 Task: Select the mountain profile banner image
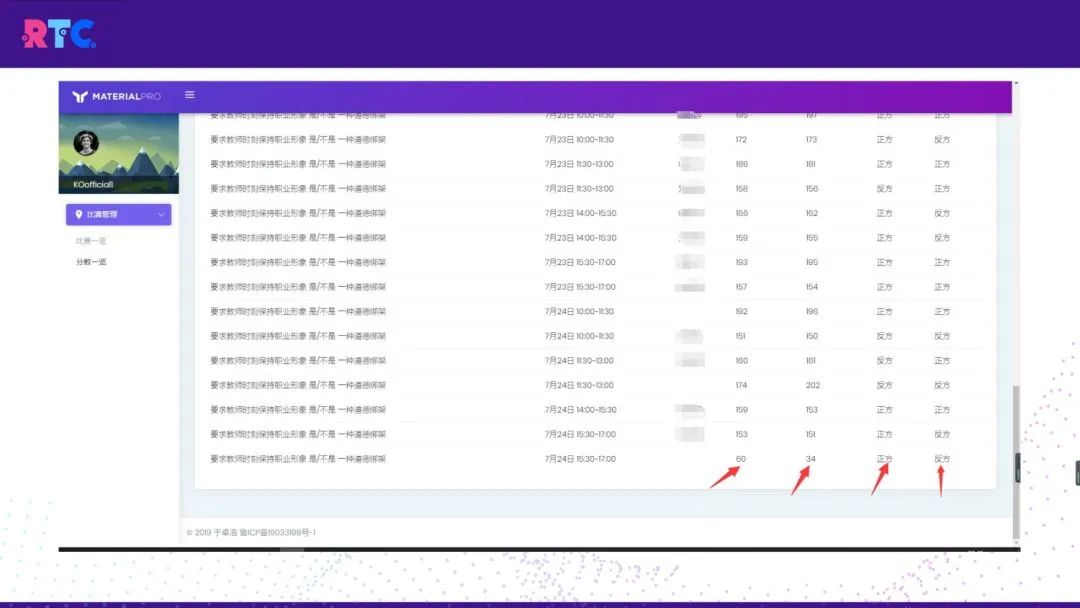(118, 154)
